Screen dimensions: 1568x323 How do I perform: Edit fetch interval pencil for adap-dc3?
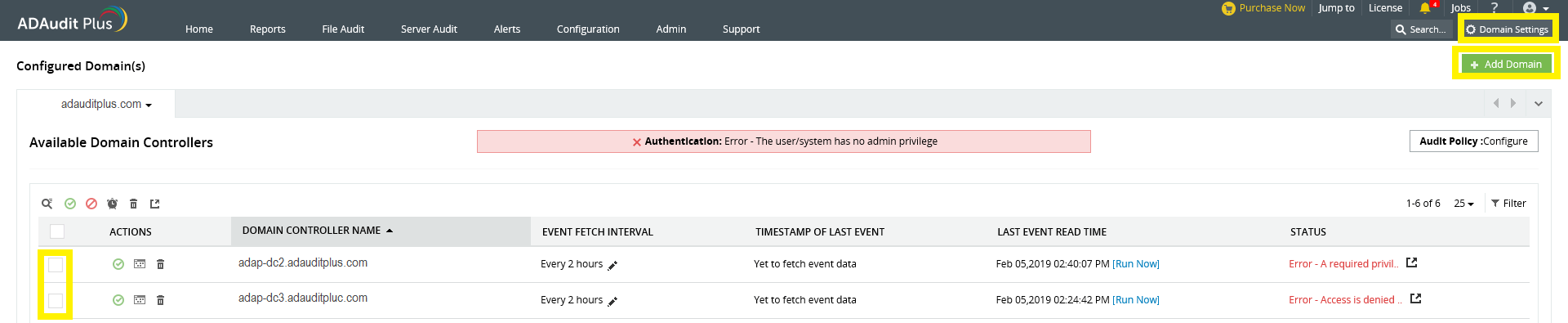(612, 301)
